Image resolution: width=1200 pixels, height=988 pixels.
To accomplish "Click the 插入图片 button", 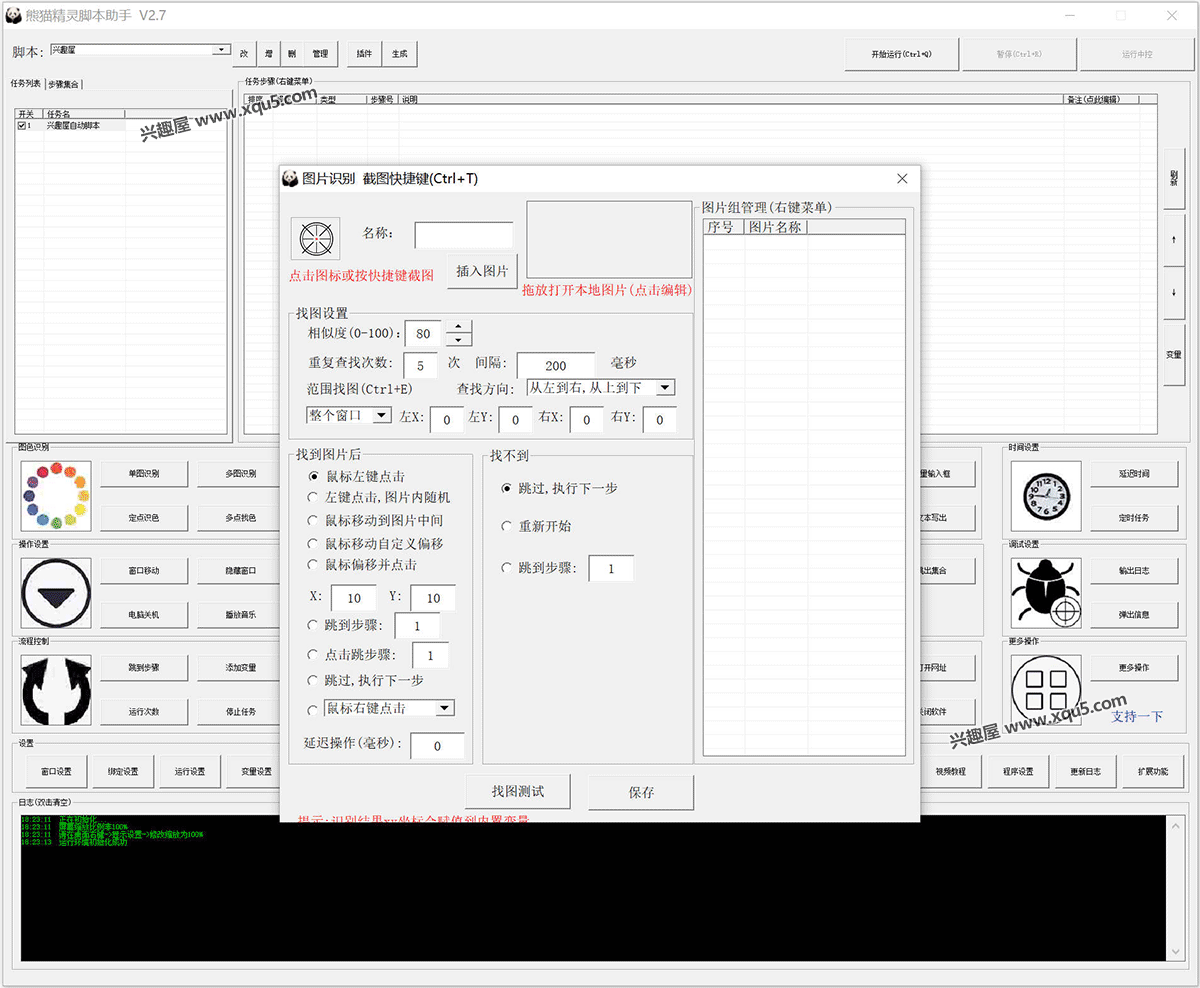I will pos(482,271).
